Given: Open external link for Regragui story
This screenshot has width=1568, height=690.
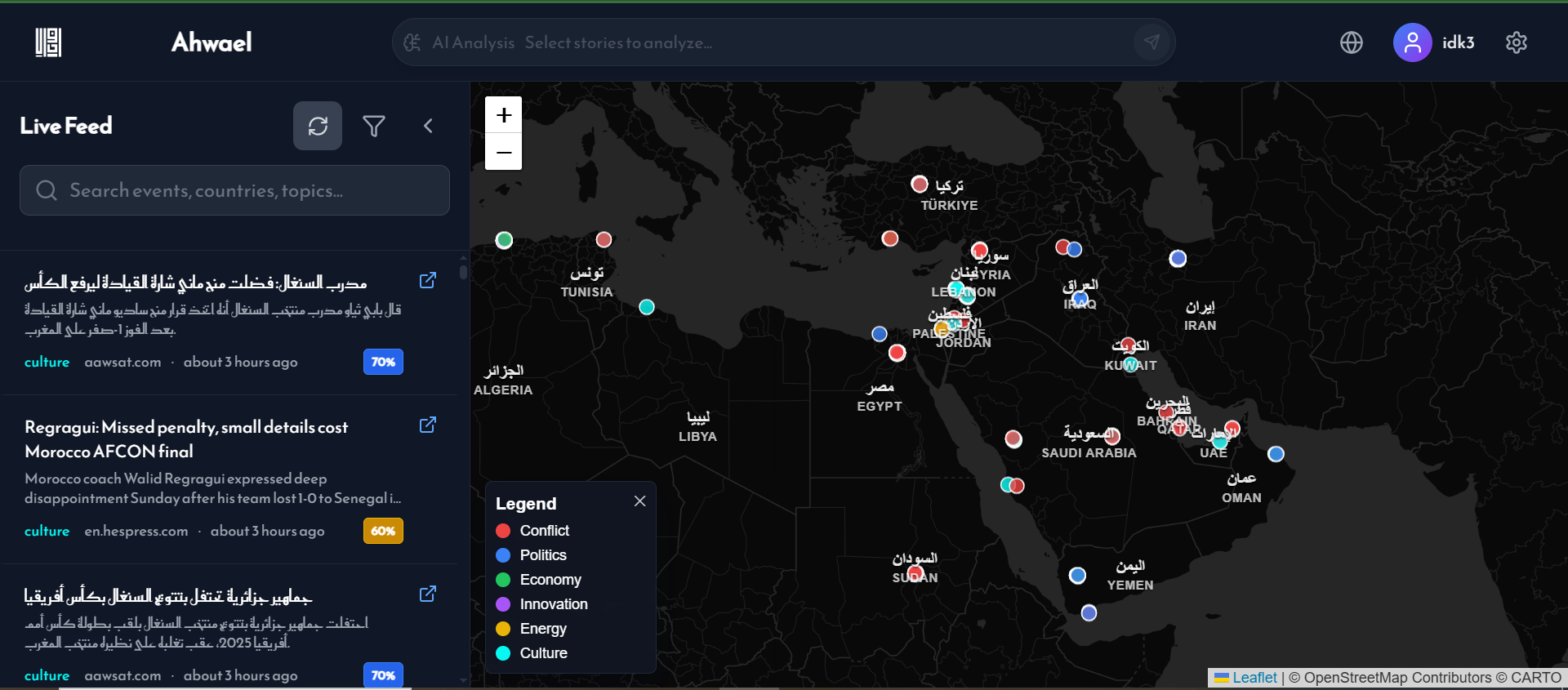Looking at the screenshot, I should 427,425.
